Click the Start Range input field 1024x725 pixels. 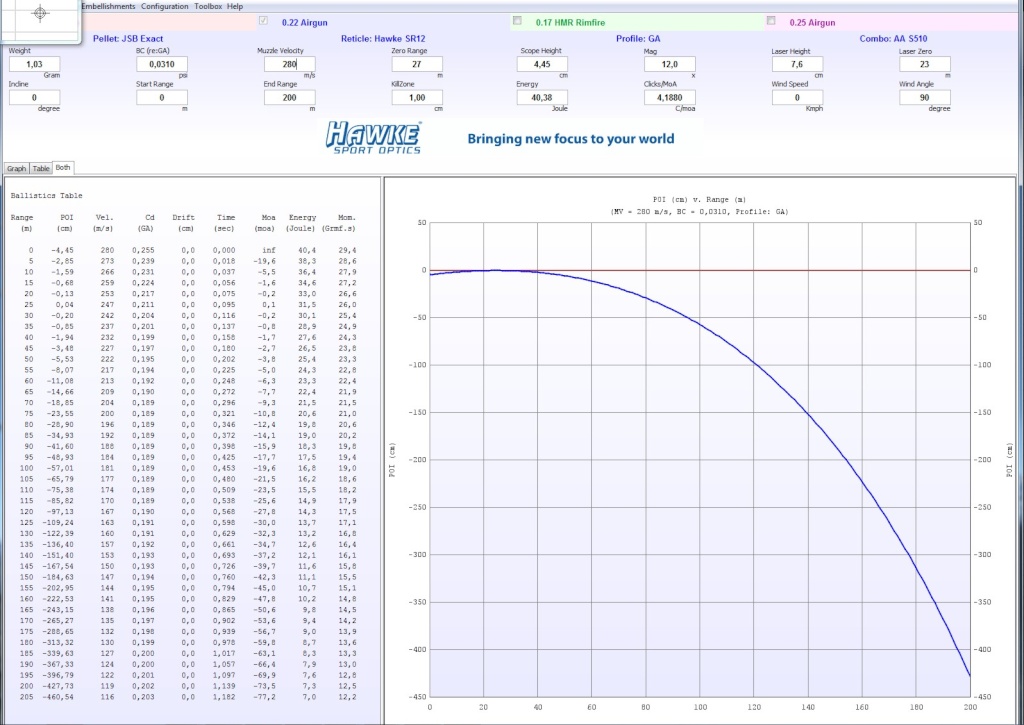pos(162,97)
